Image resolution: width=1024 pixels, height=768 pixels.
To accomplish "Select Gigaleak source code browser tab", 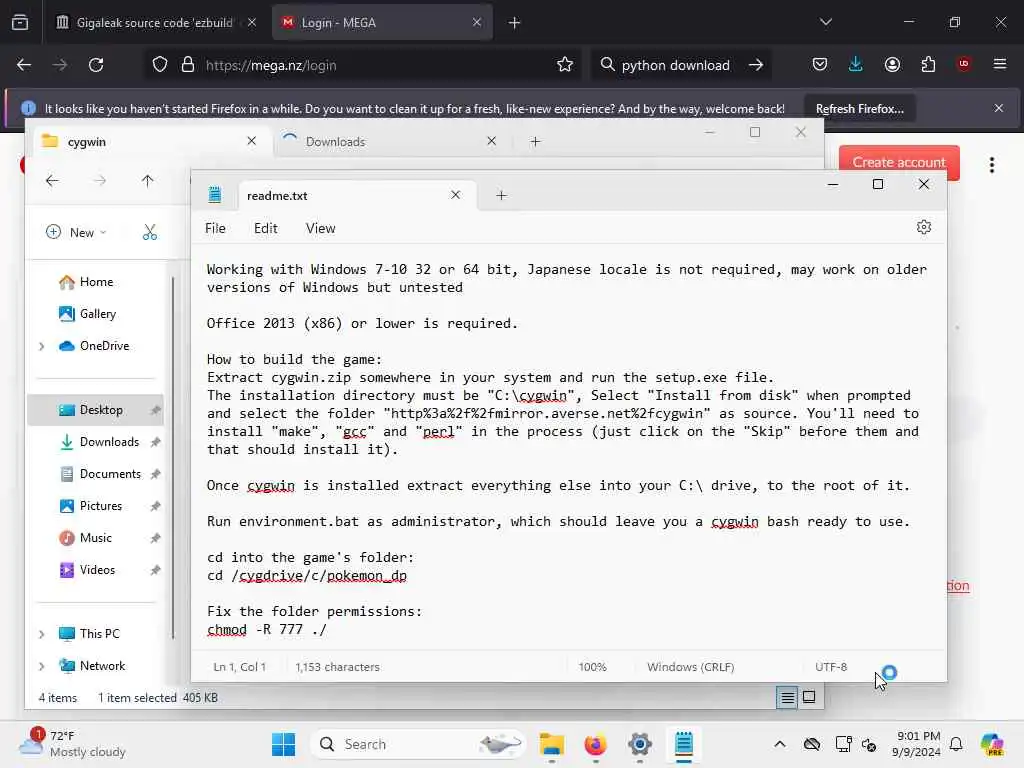I will (x=155, y=22).
